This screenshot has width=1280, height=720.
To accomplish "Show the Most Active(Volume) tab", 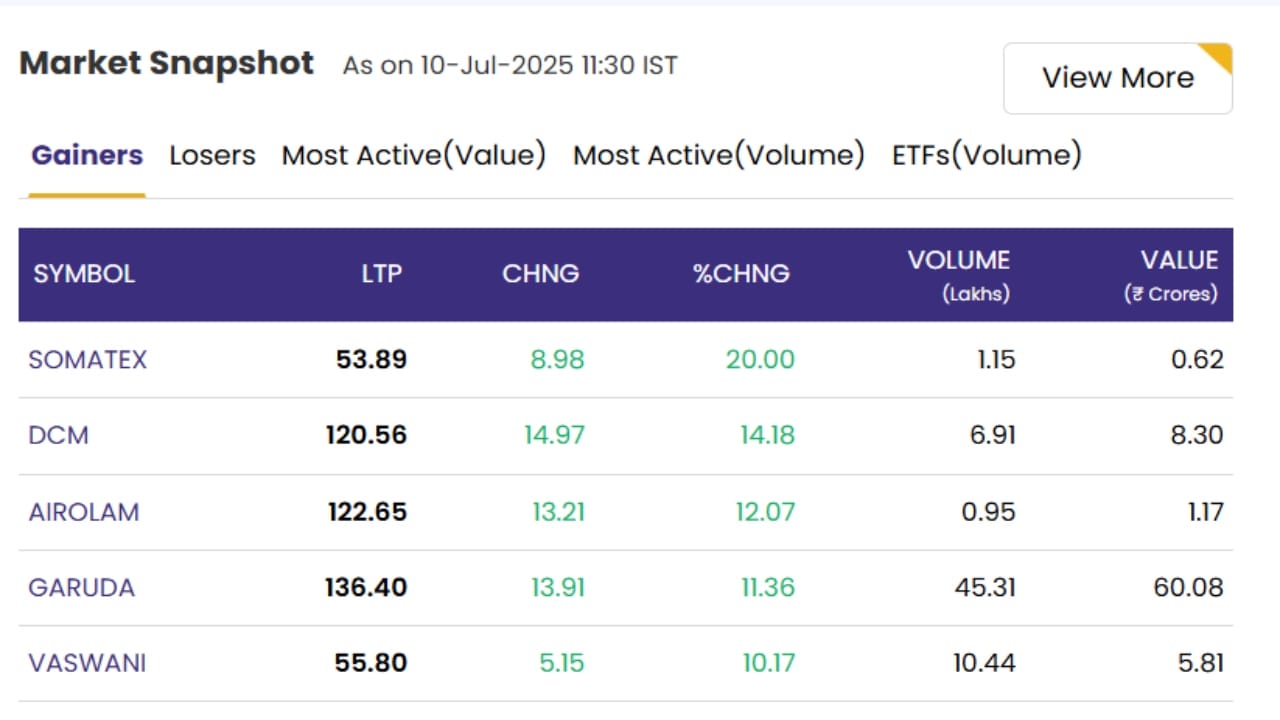I will pos(719,156).
